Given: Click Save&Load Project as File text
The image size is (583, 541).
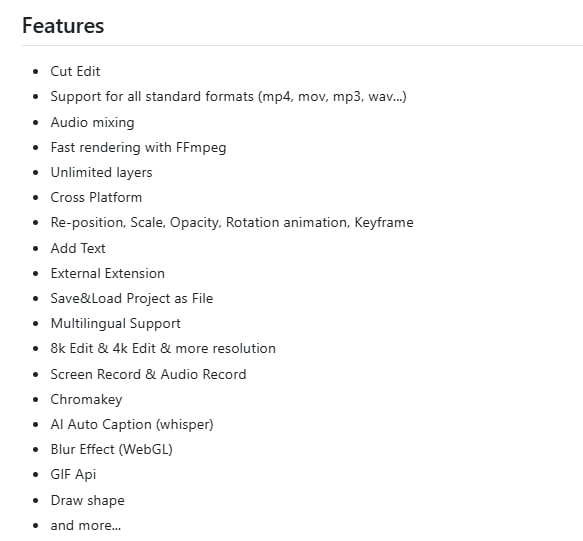Looking at the screenshot, I should (132, 299).
